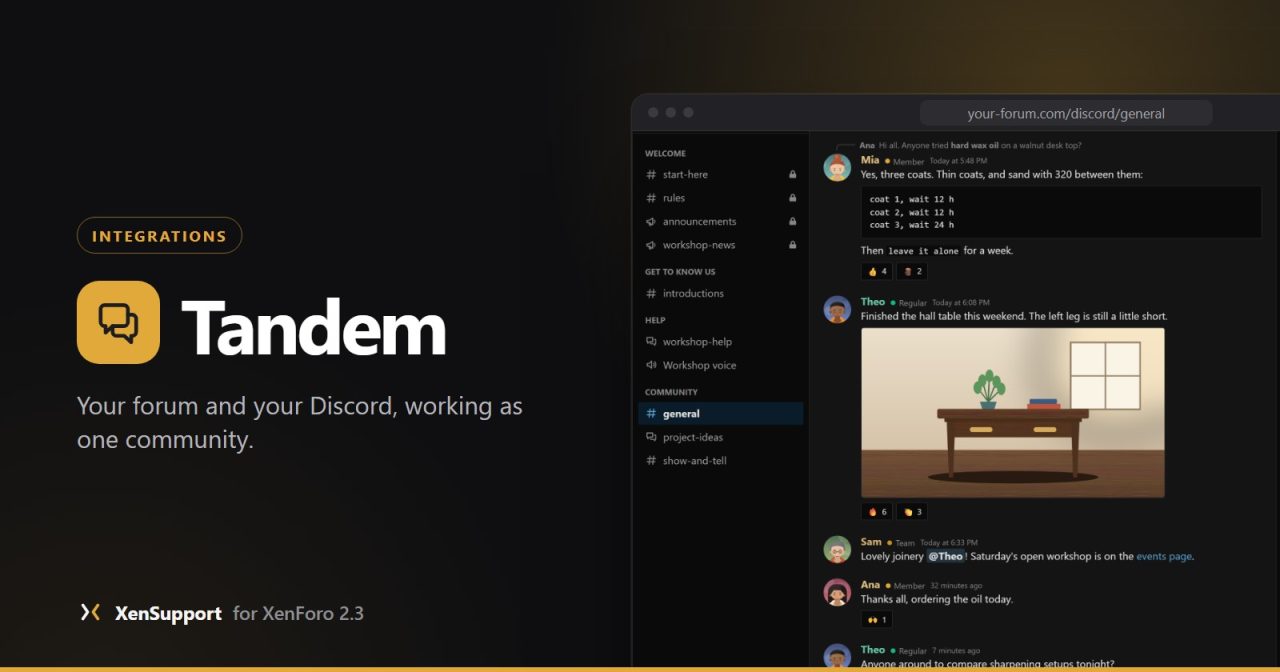Toggle the reaction with count 2 on Mia's message
Screen dimensions: 1280x672
point(913,271)
